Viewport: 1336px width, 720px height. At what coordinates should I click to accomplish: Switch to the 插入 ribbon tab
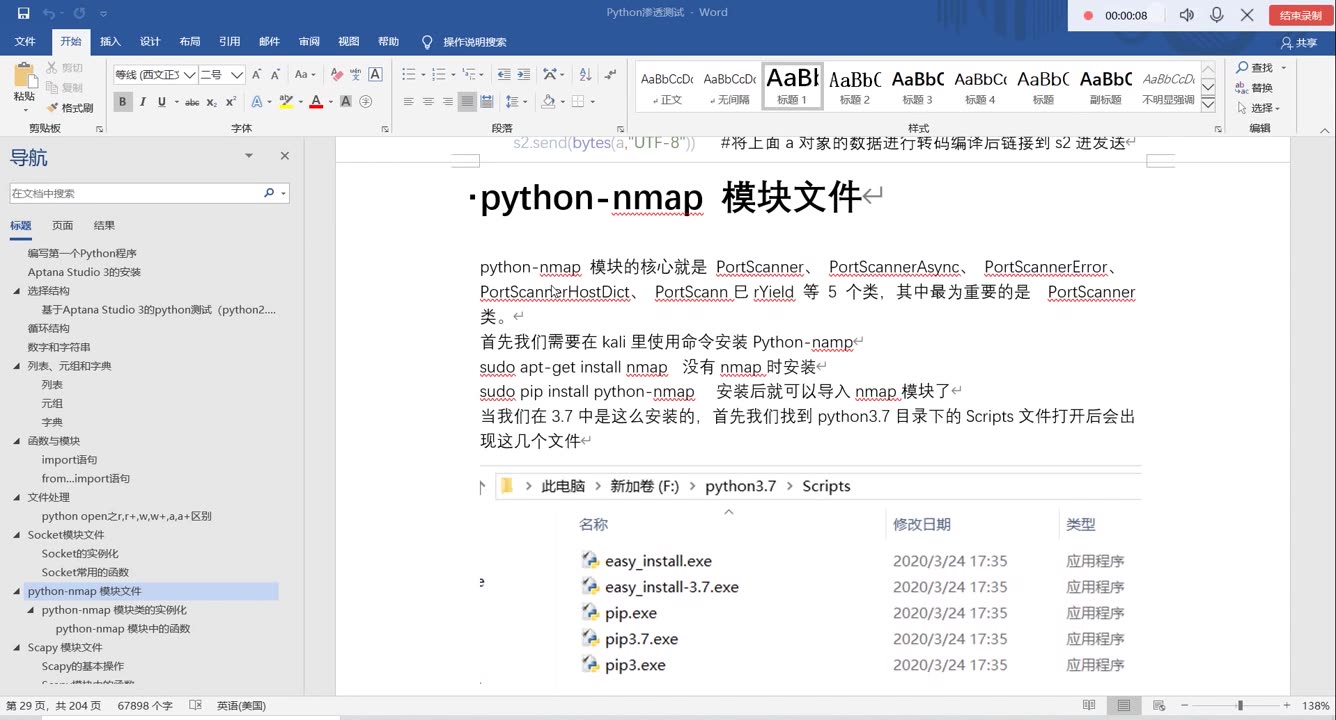pyautogui.click(x=109, y=42)
